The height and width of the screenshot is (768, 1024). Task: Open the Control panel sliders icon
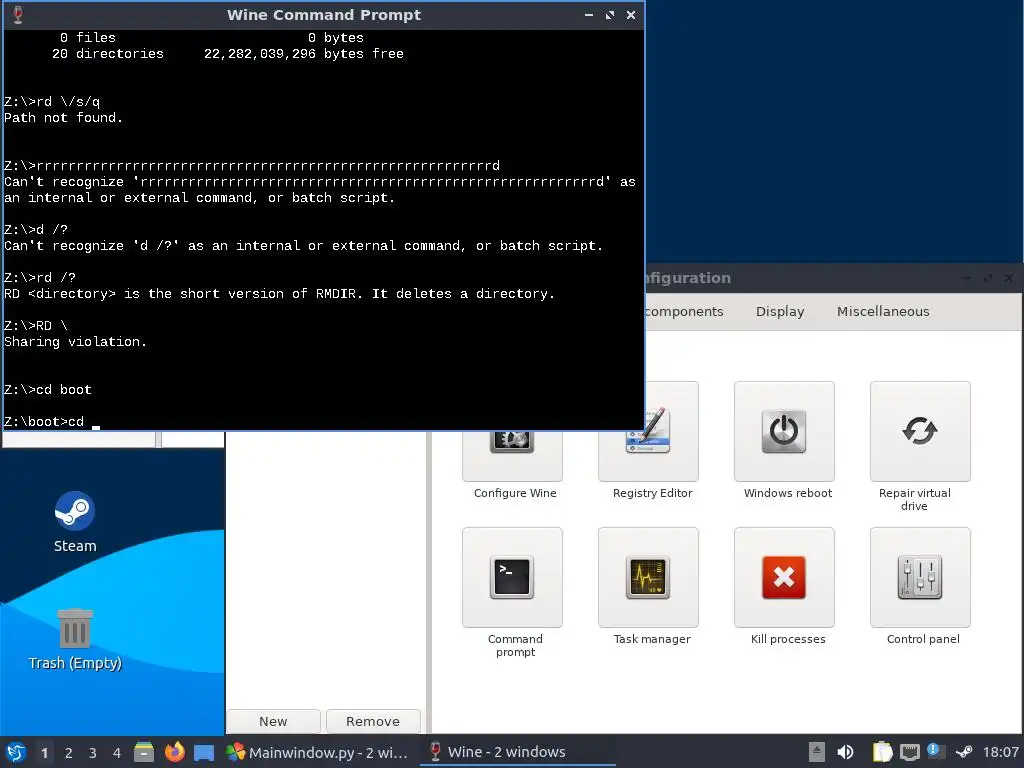[x=920, y=577]
